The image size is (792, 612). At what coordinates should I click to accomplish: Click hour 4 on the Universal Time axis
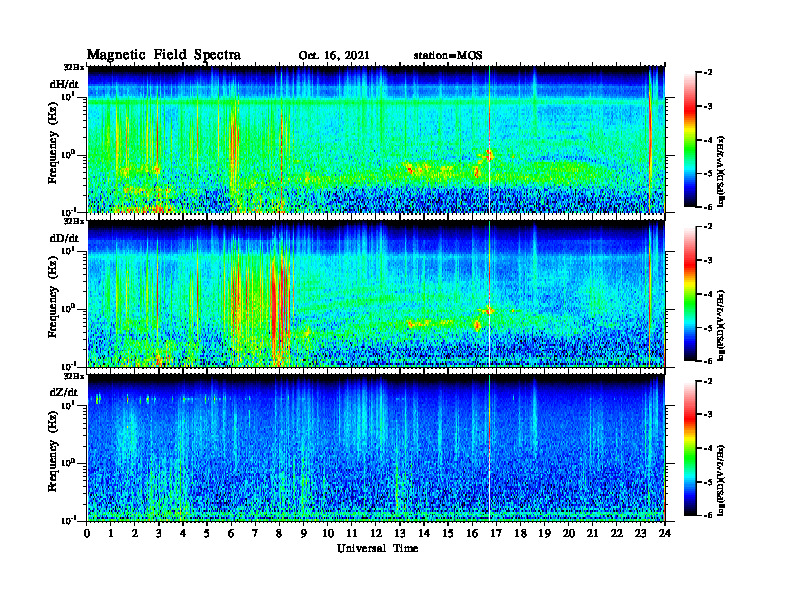(183, 533)
